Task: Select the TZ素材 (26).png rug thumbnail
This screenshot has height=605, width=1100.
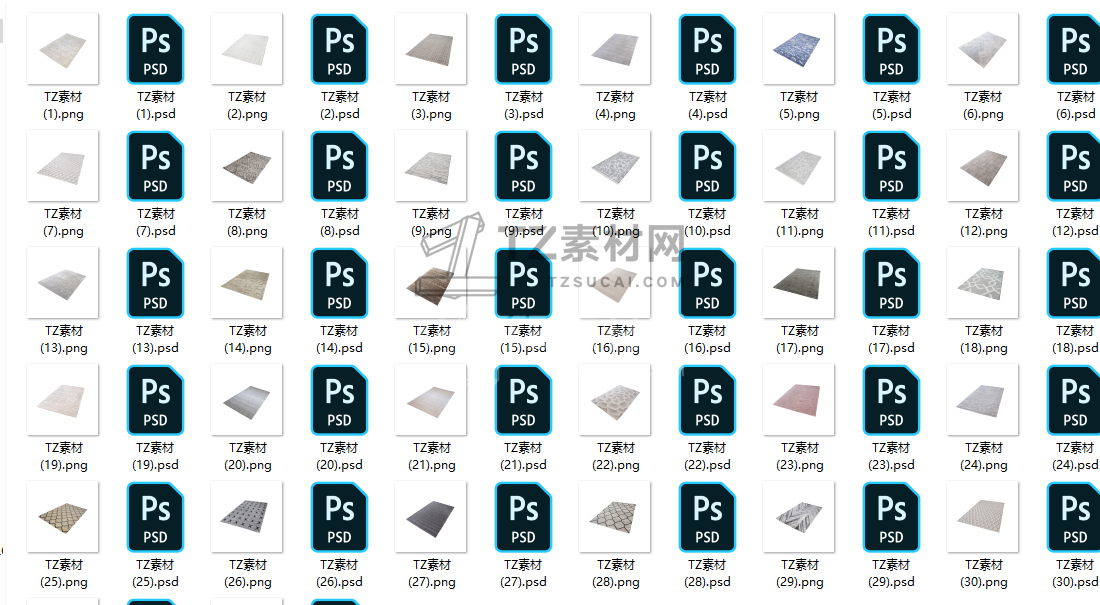Action: 246,518
